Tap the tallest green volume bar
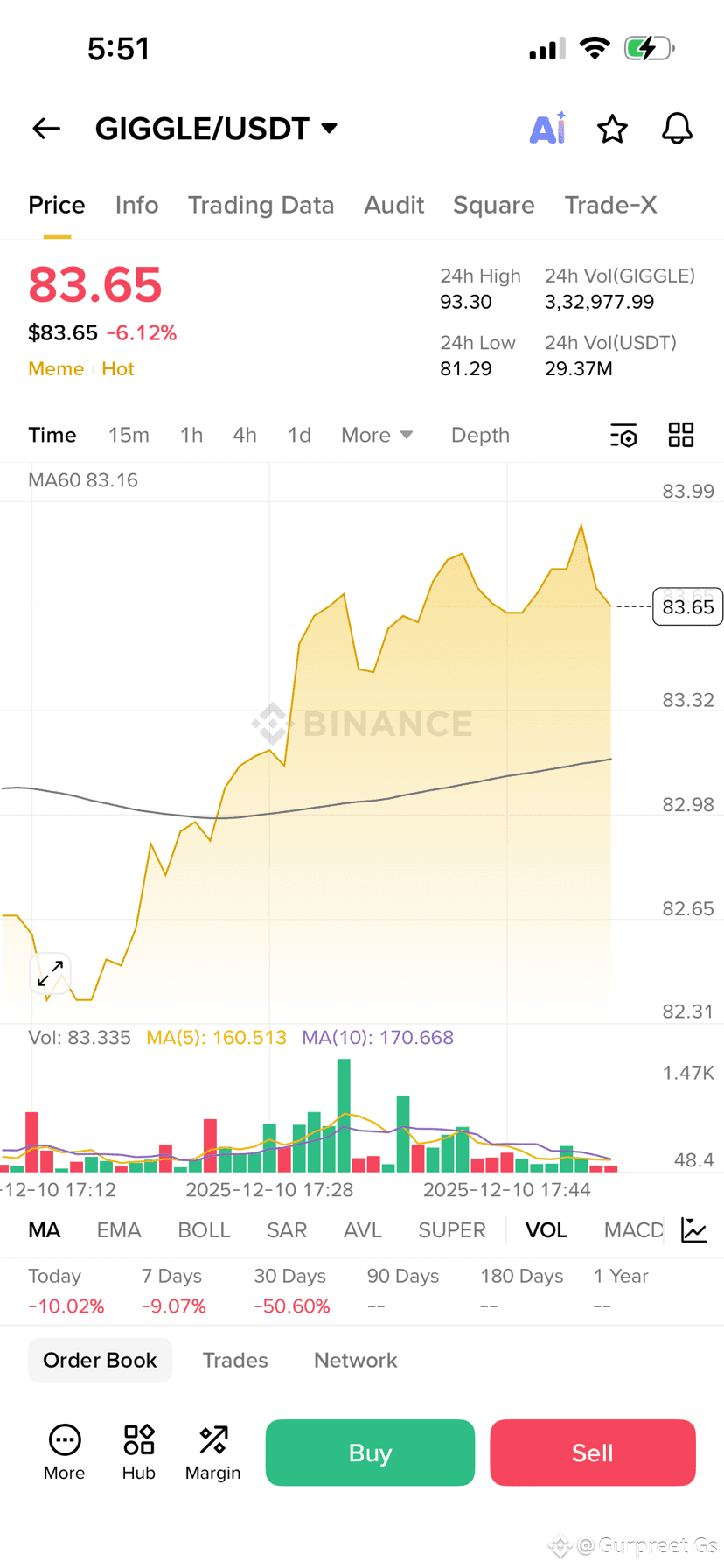The image size is (724, 1568). [x=344, y=1116]
